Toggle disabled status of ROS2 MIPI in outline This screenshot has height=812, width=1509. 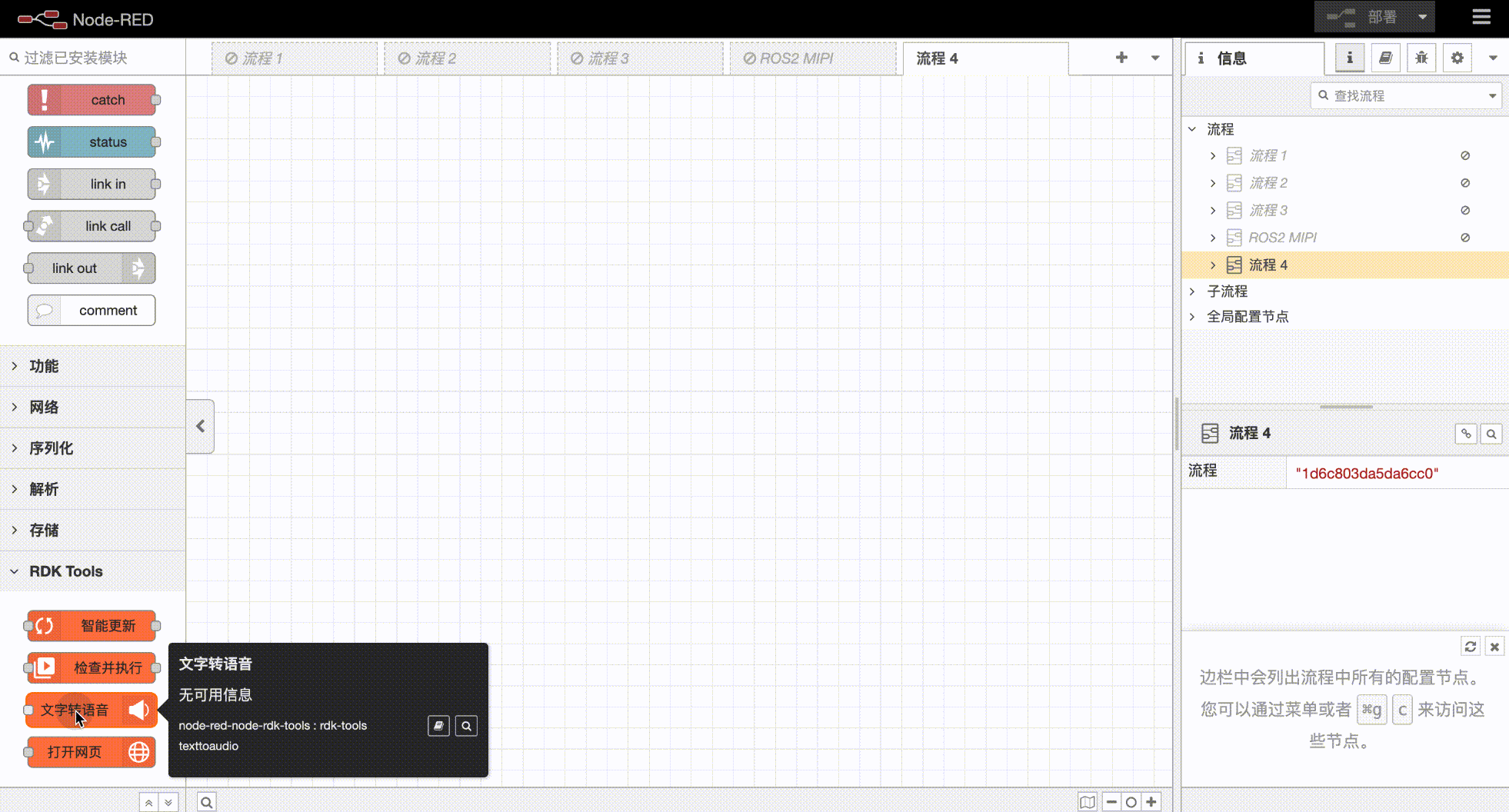tap(1465, 238)
